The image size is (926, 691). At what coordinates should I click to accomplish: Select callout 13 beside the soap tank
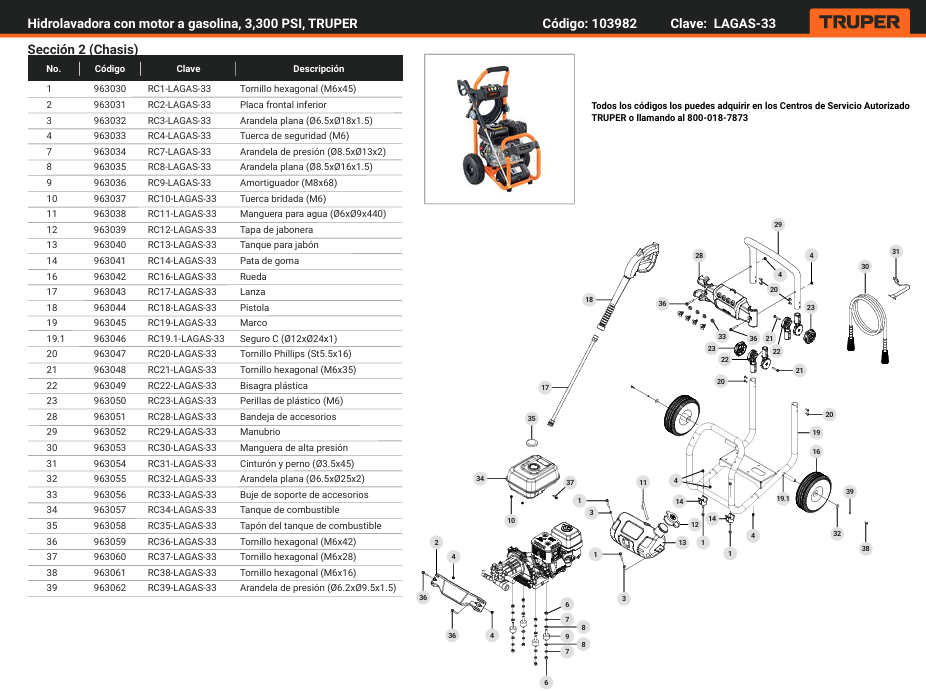click(682, 542)
